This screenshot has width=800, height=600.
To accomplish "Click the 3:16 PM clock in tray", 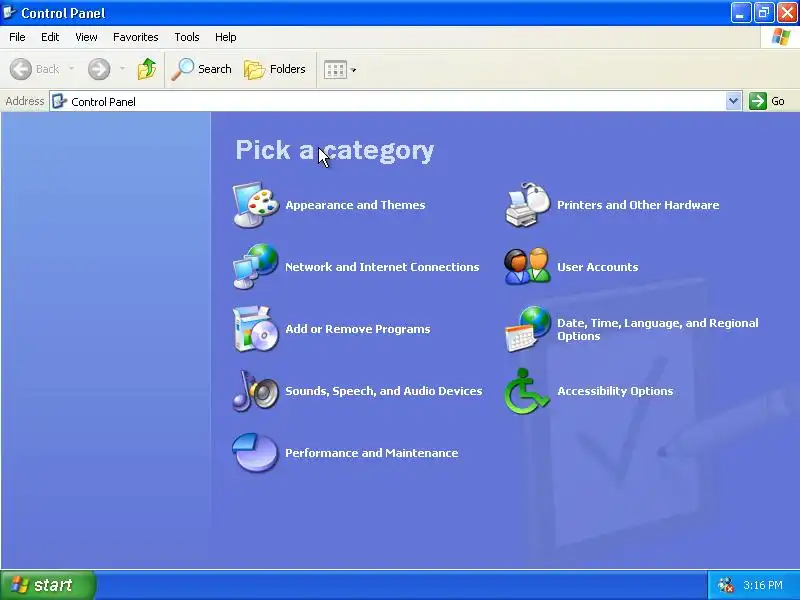I will point(763,585).
